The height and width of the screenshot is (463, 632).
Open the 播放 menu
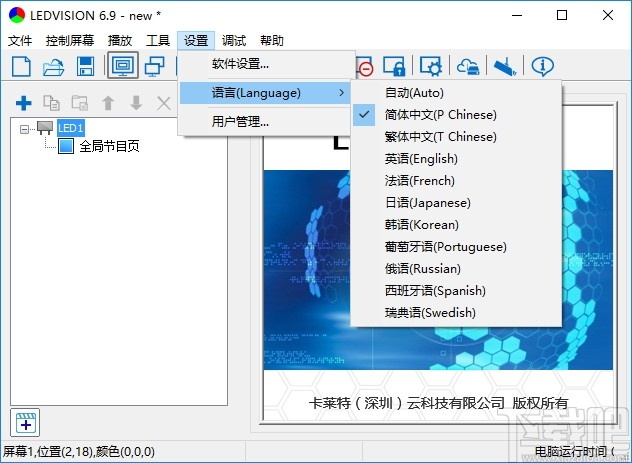(120, 40)
